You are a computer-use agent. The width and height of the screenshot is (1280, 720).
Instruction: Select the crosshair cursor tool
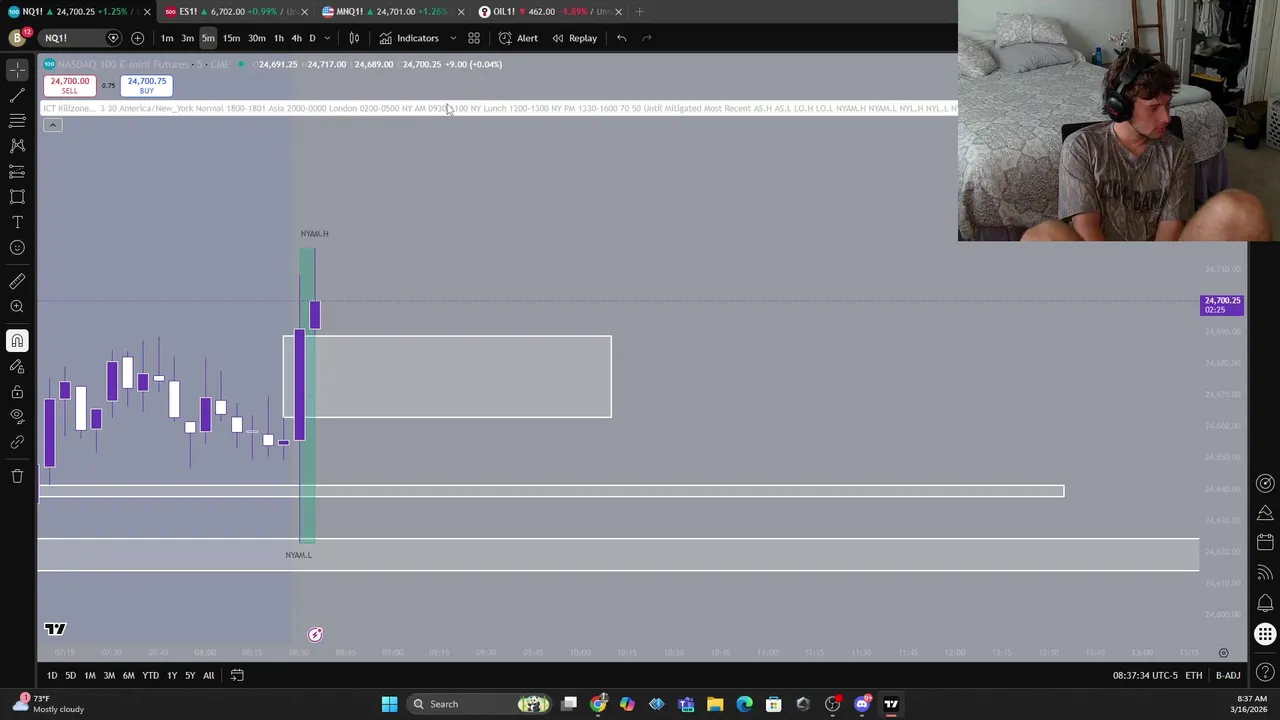click(17, 70)
